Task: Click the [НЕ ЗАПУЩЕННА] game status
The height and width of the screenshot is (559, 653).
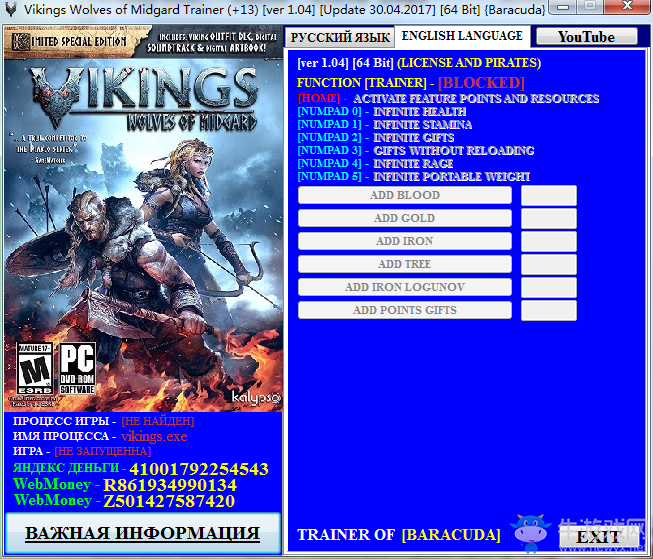Action: pyautogui.click(x=102, y=451)
